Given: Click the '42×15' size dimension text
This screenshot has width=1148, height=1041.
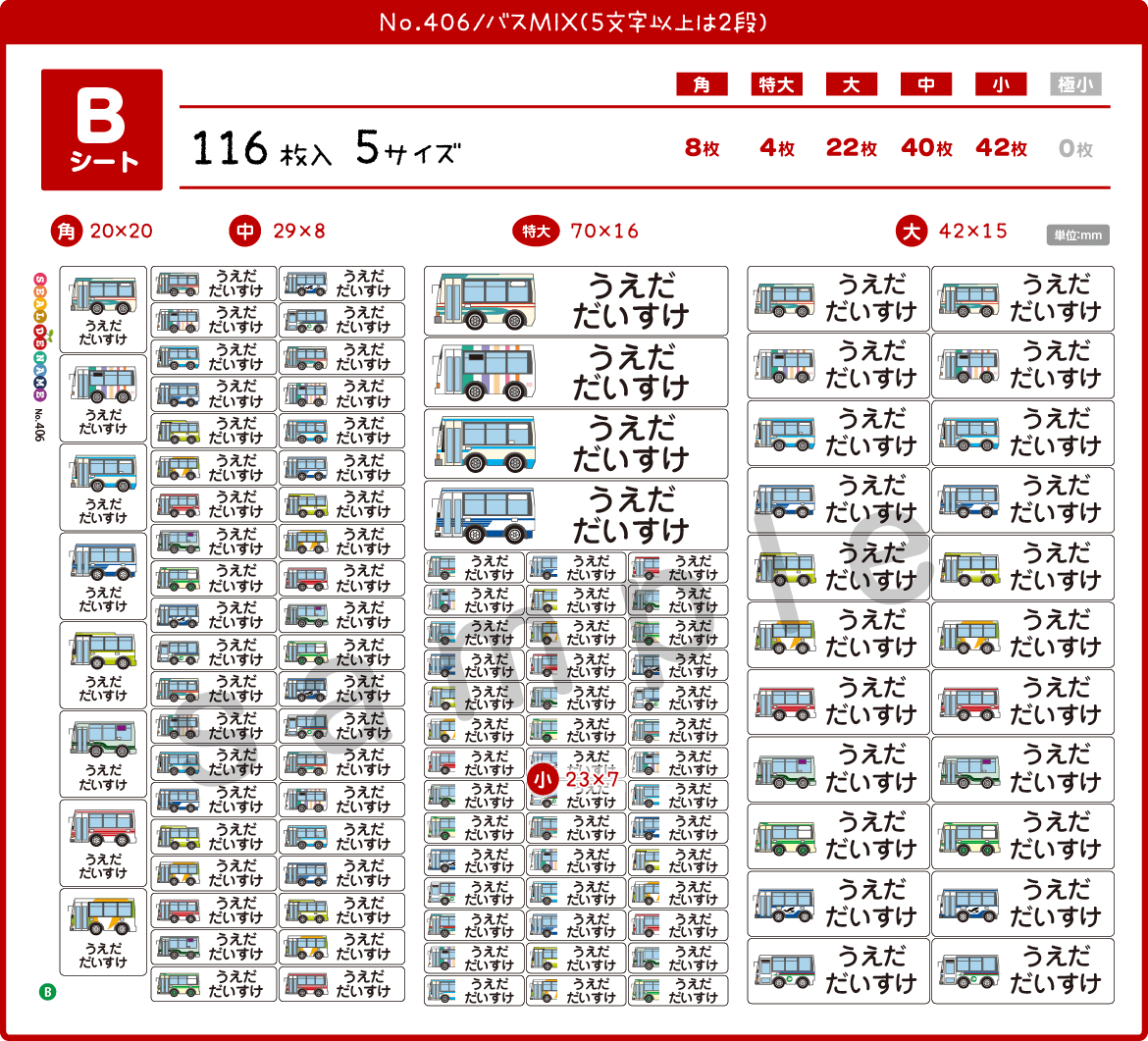Looking at the screenshot, I should pyautogui.click(x=973, y=232).
